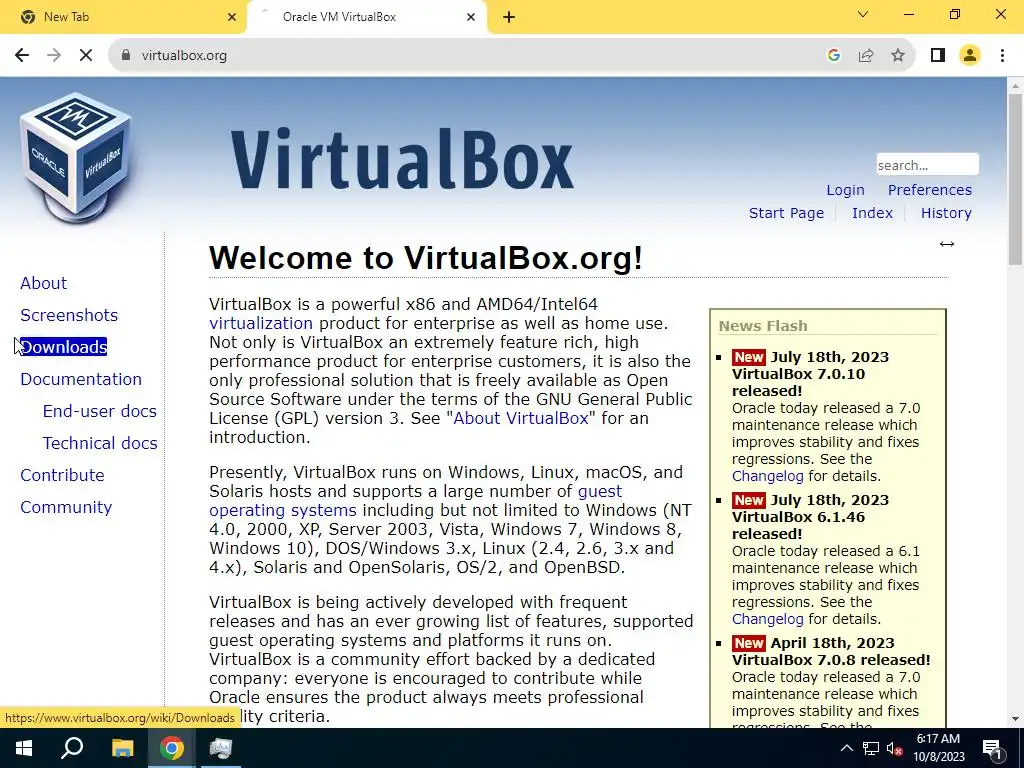Viewport: 1024px width, 768px height.
Task: Open the "About VirtualBox" link
Action: 520,418
